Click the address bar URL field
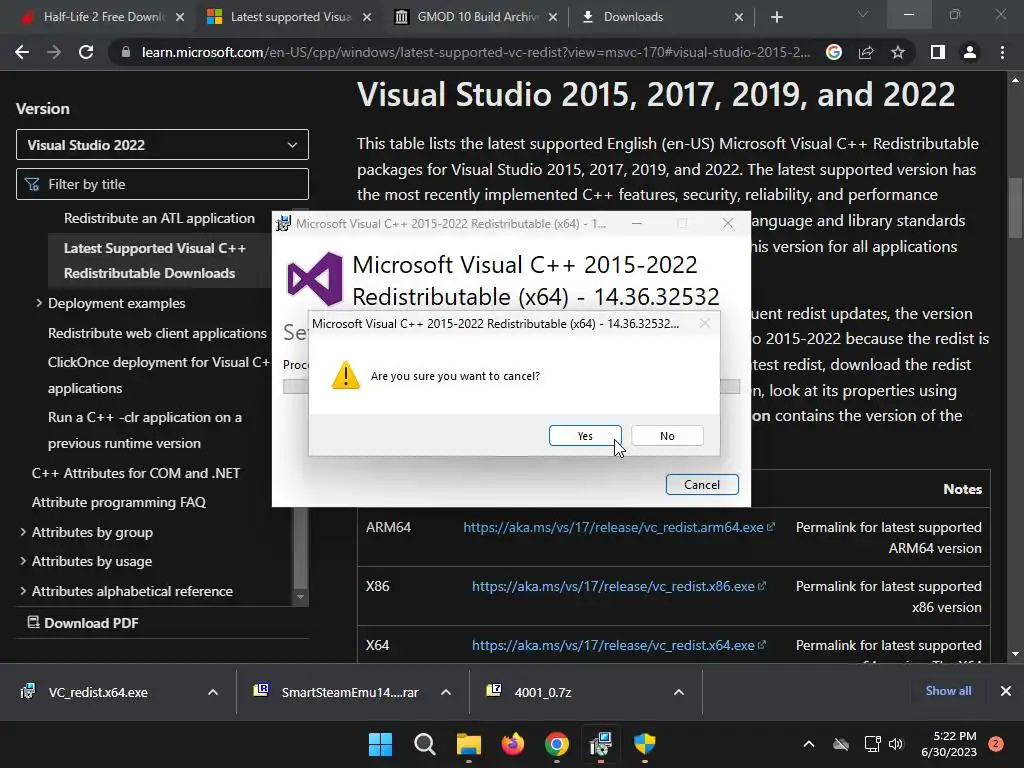Viewport: 1024px width, 768px height. [x=475, y=52]
